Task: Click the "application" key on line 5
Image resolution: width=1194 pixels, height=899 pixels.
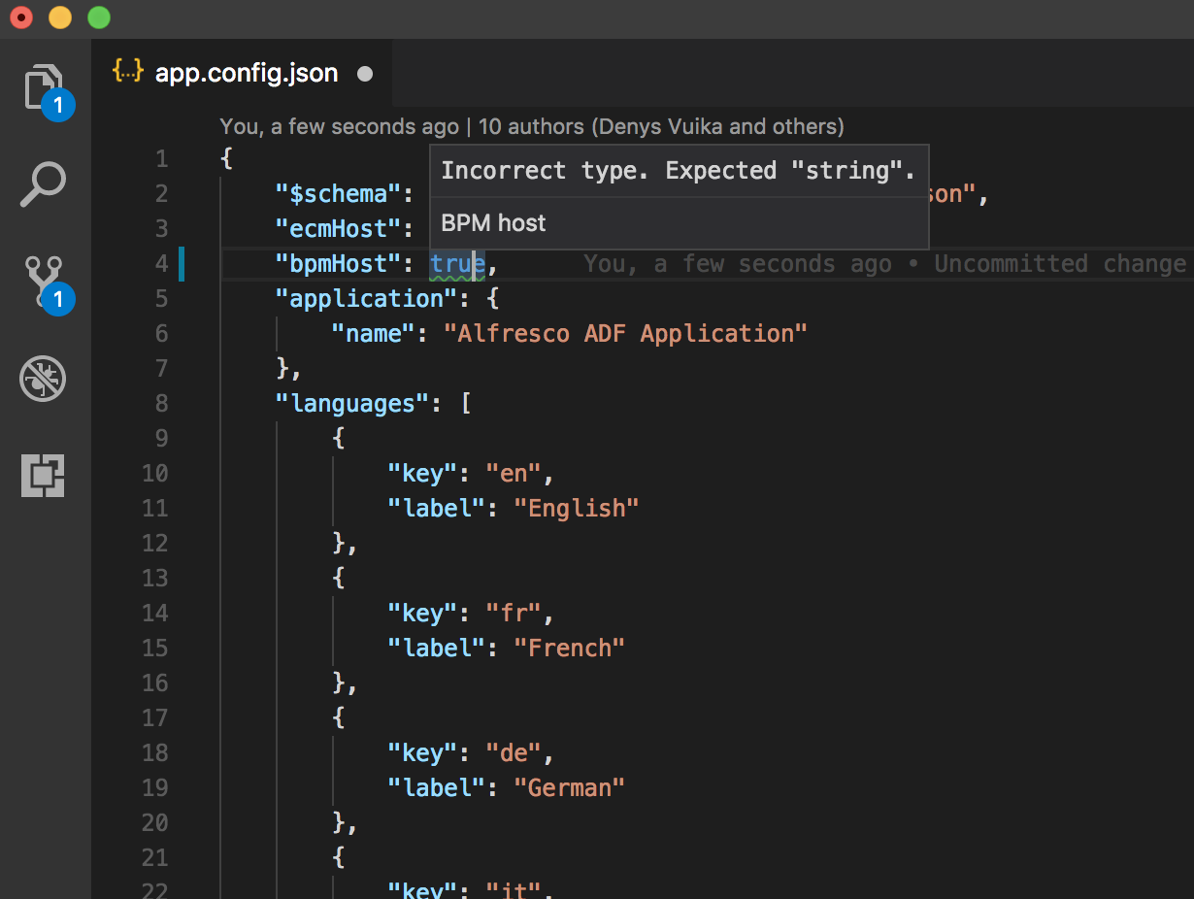Action: [x=366, y=299]
